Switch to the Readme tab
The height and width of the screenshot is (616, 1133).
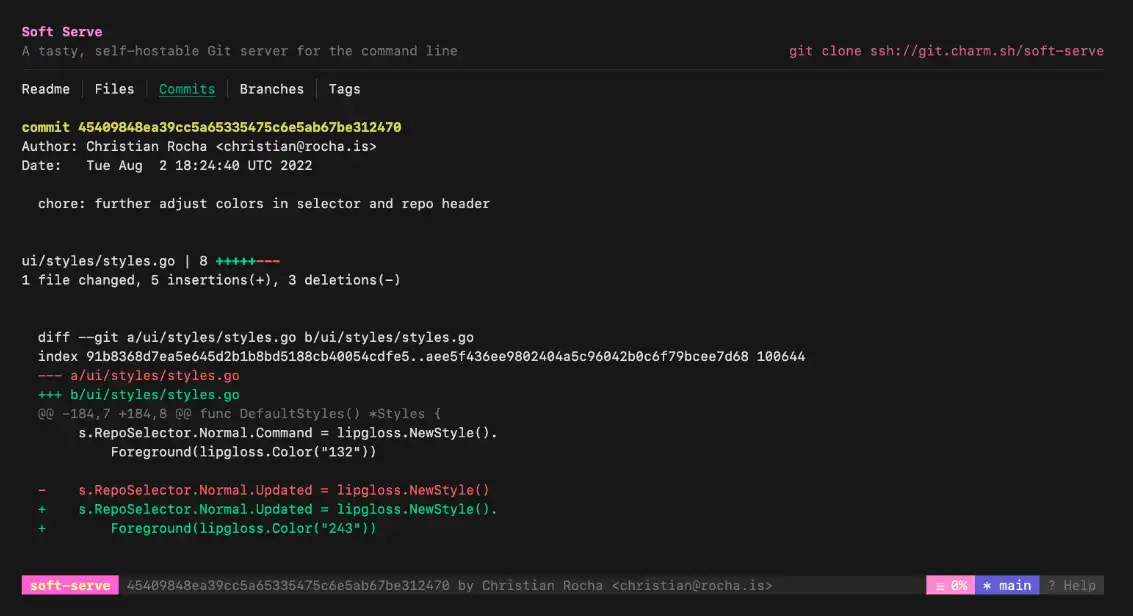pyautogui.click(x=46, y=89)
